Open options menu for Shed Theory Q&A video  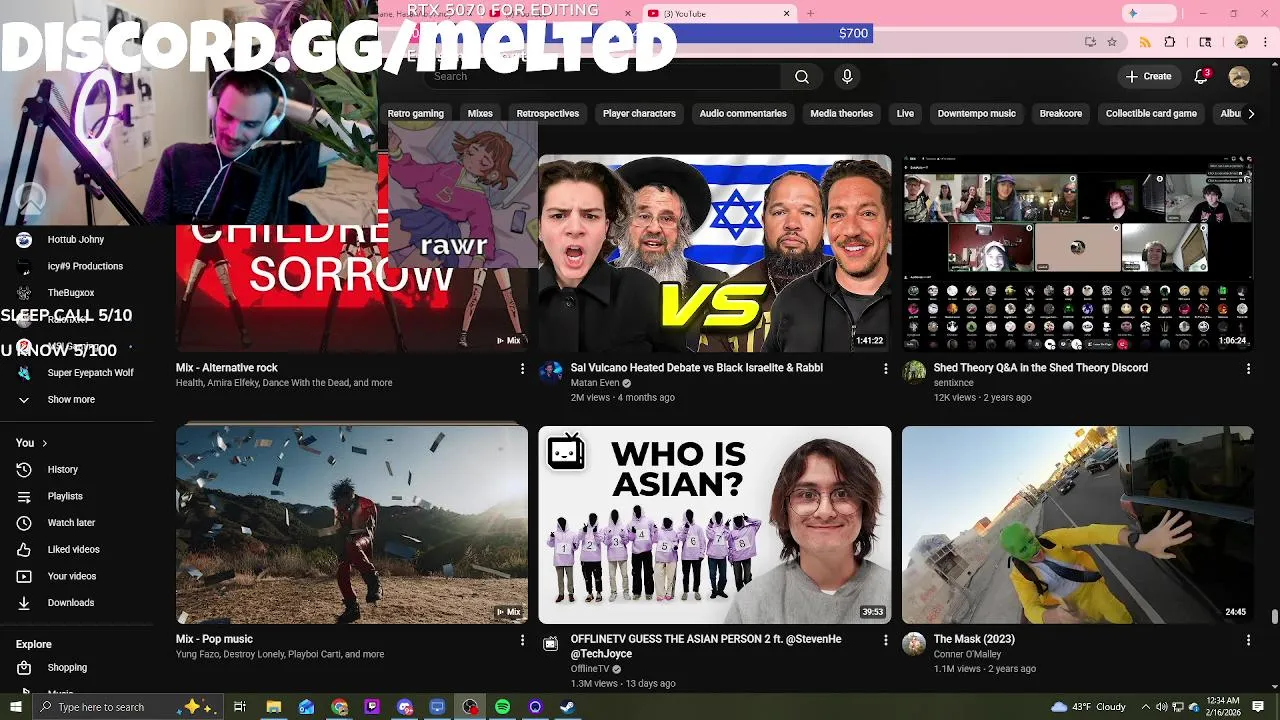(1248, 369)
